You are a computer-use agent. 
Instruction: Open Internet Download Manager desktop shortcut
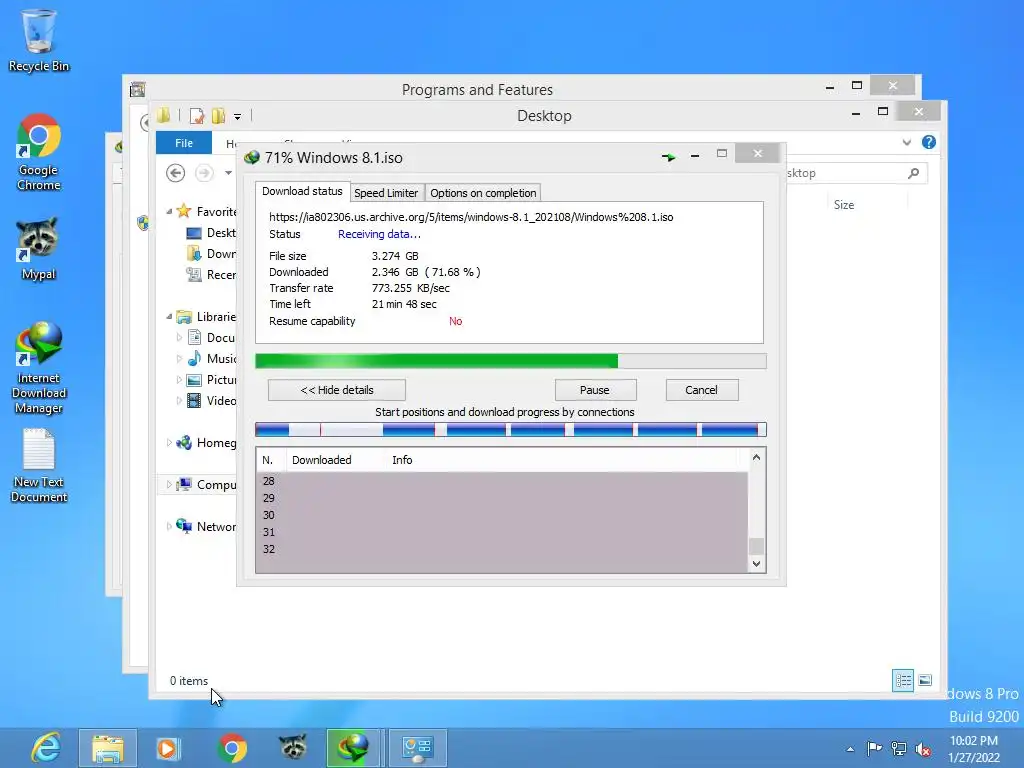39,368
